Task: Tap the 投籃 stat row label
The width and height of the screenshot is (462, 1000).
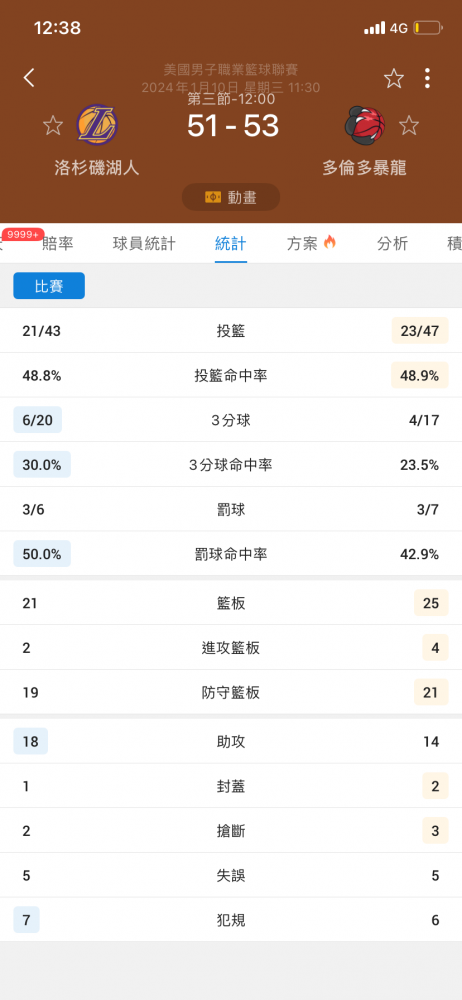Action: coord(231,331)
